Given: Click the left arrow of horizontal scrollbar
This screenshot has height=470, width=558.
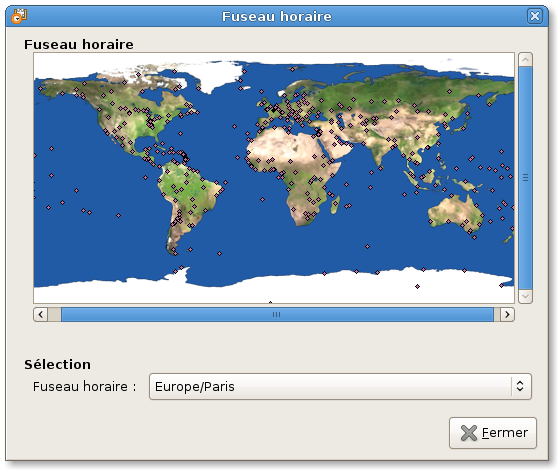Looking at the screenshot, I should pyautogui.click(x=41, y=315).
